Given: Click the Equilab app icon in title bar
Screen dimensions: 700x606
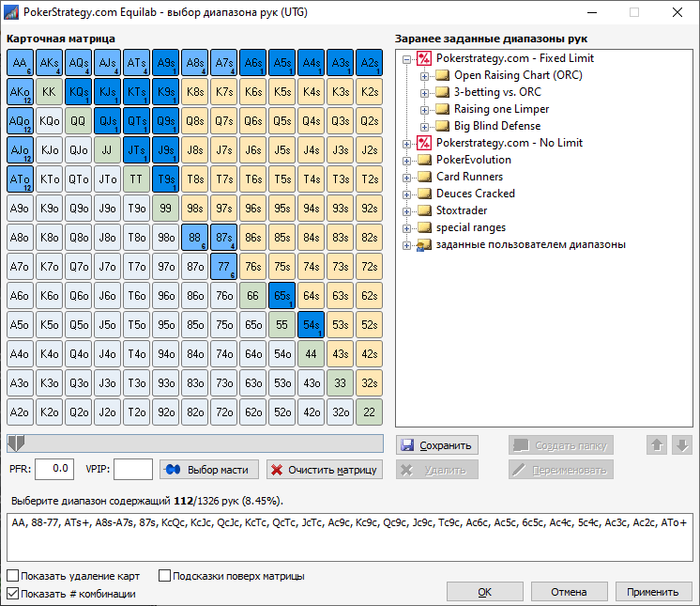Looking at the screenshot, I should (11, 12).
